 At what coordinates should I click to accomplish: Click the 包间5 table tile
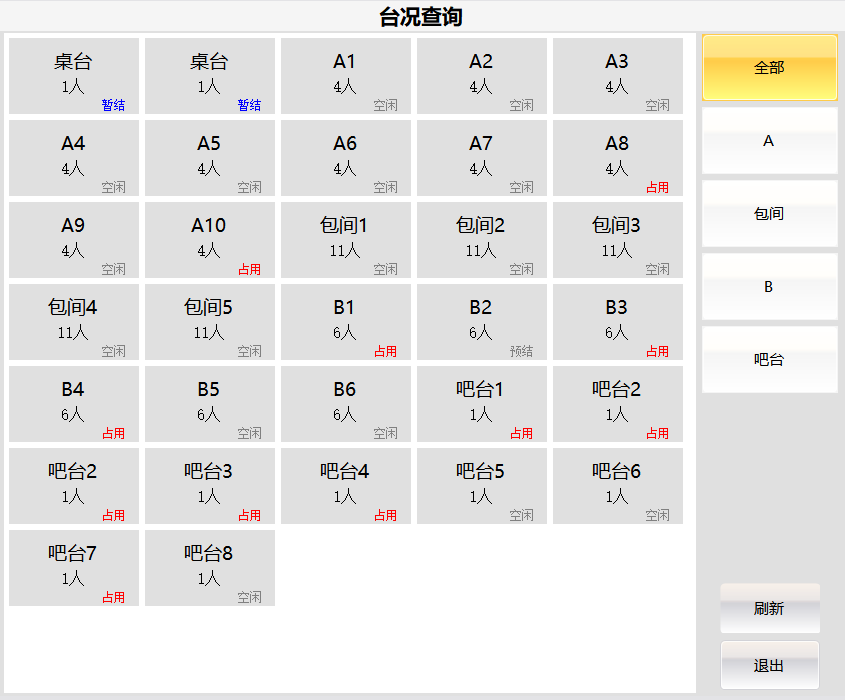coord(209,322)
